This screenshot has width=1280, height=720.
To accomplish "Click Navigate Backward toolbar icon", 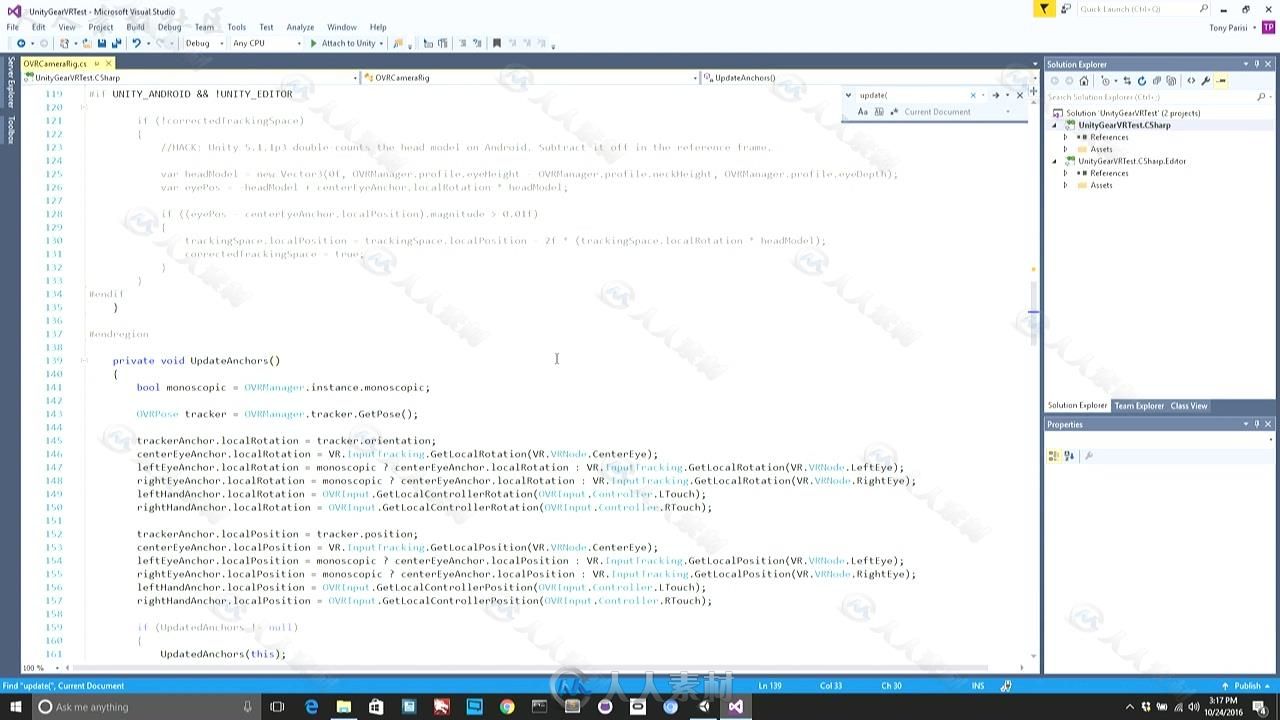I will 21,43.
